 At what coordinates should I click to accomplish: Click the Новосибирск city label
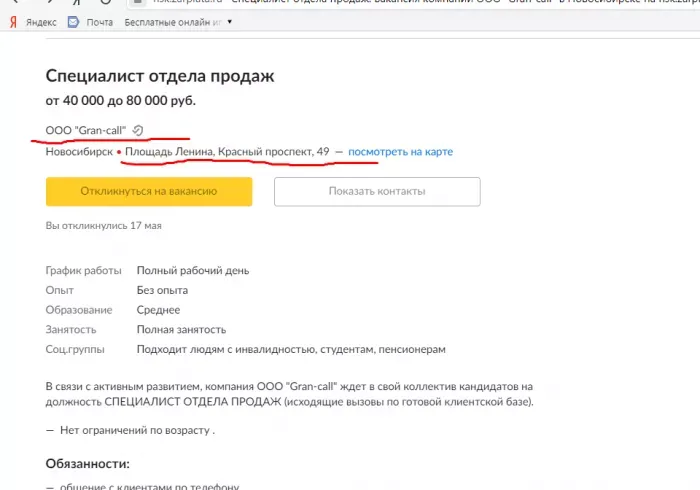(x=79, y=152)
